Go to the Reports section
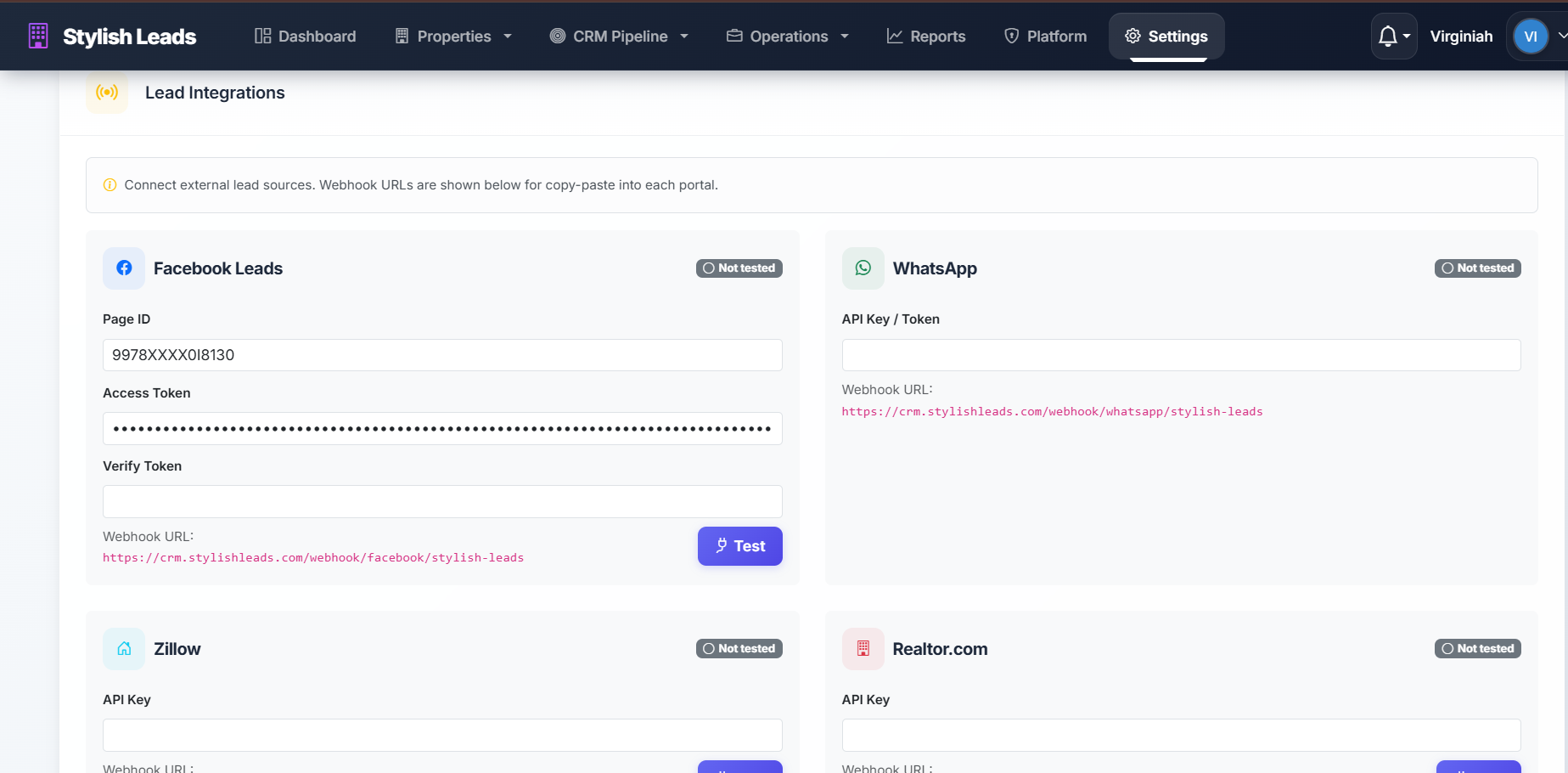This screenshot has height=773, width=1568. [926, 37]
